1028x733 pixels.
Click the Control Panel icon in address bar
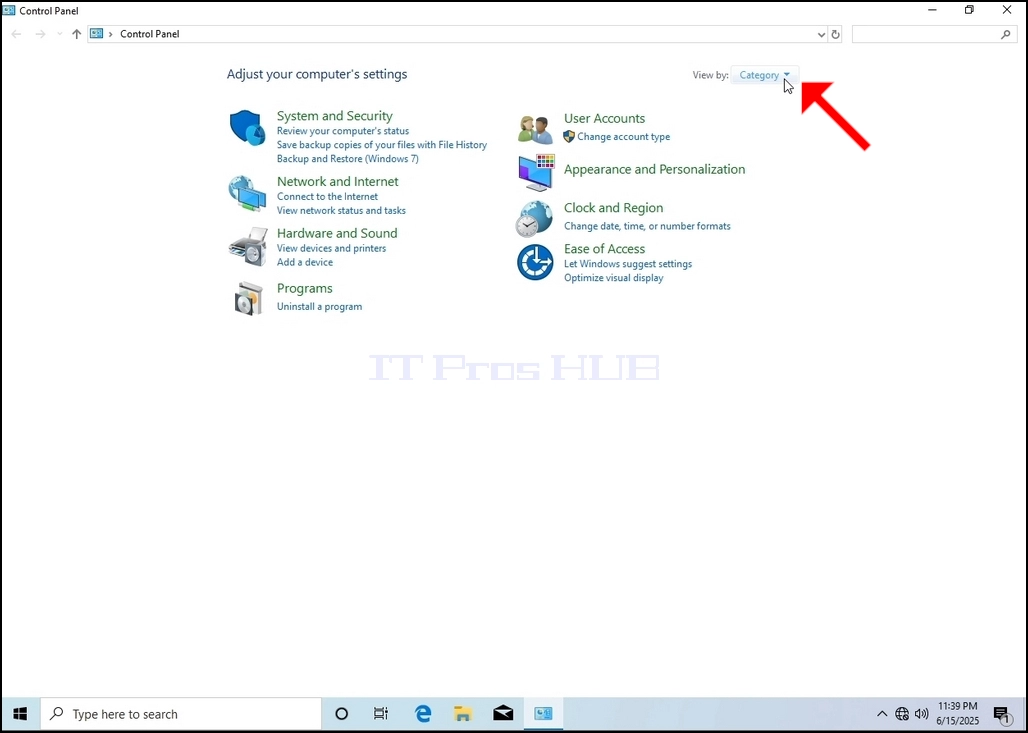[96, 34]
